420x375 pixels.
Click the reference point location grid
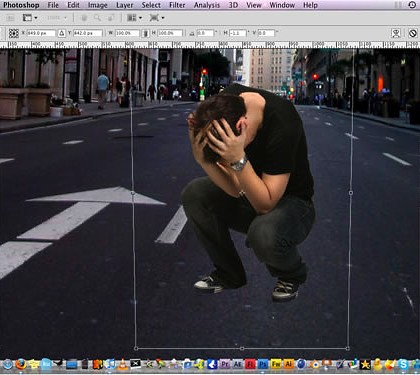pyautogui.click(x=14, y=33)
